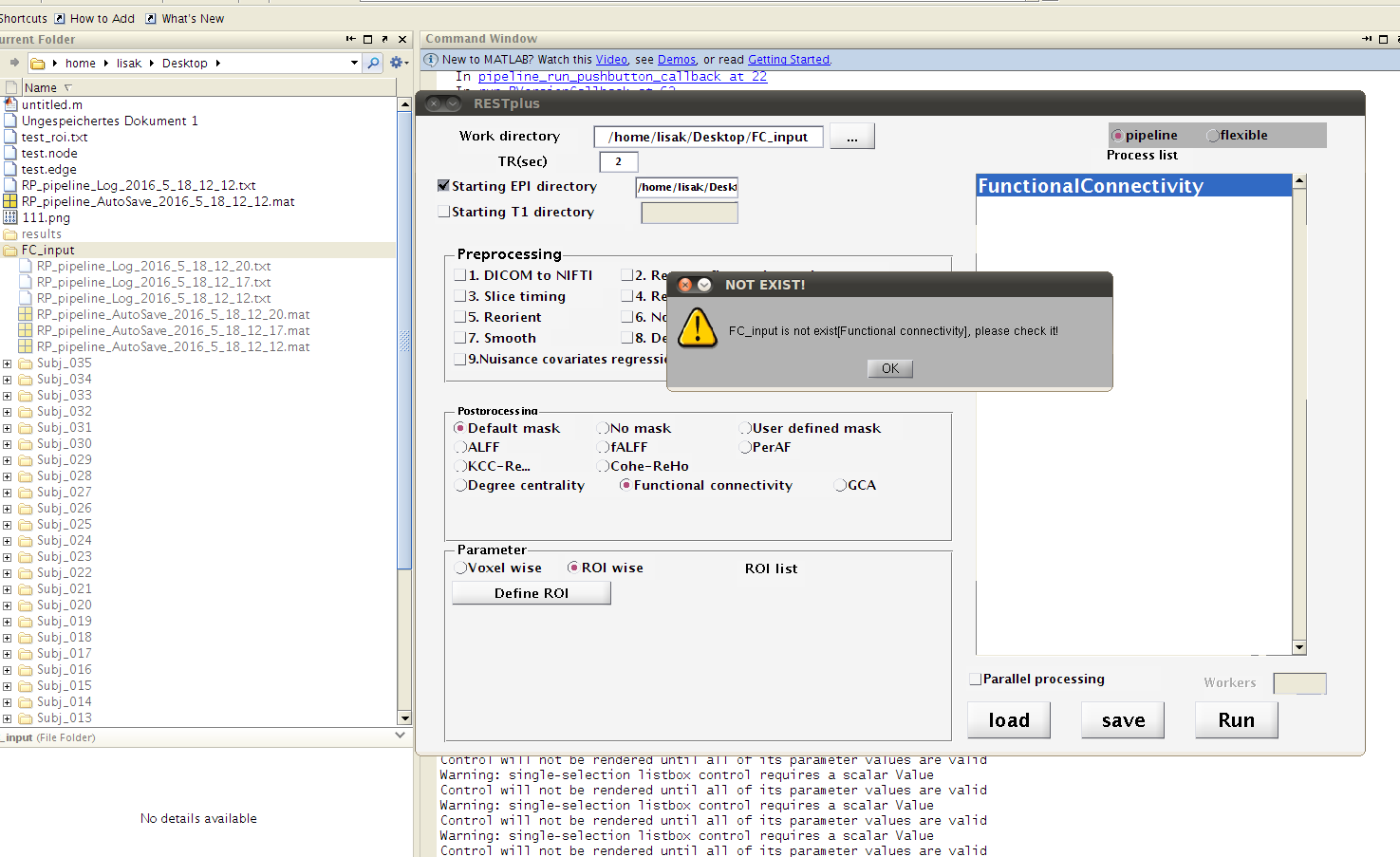Enable the DICOM to NIFTI checkbox
Screen dimensions: 1400x857
click(x=460, y=274)
